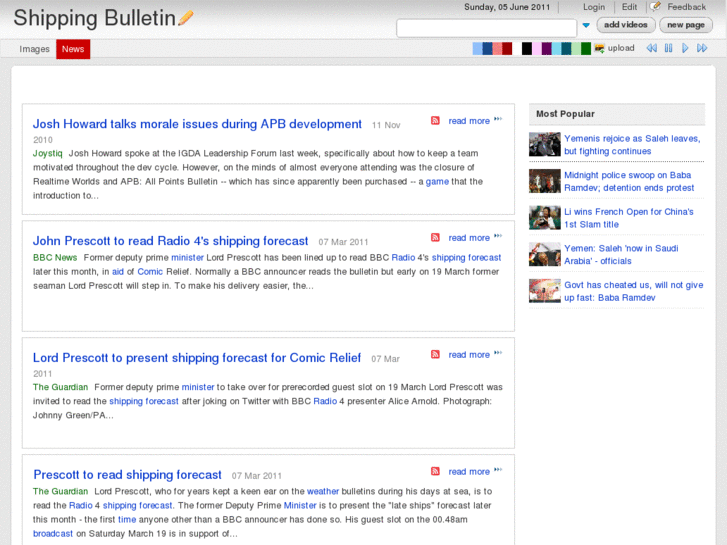Image resolution: width=727 pixels, height=545 pixels.
Task: Click RSS icon on Lord Prescott Comic Relief article
Action: coord(435,355)
